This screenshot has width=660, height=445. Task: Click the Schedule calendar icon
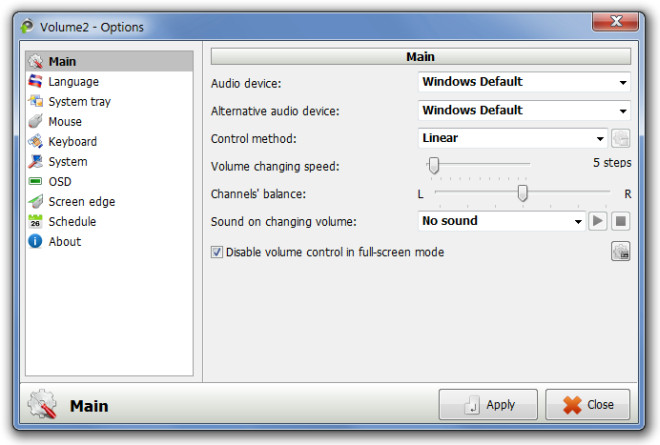(35, 221)
